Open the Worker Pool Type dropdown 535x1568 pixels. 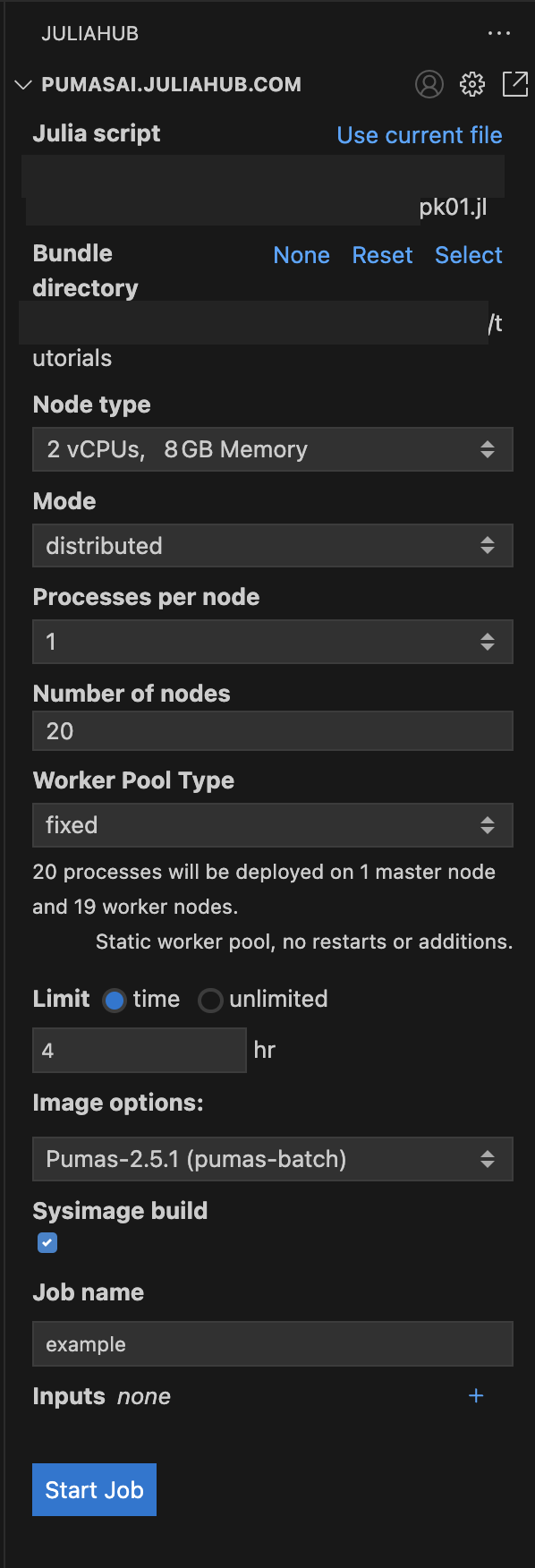click(x=273, y=825)
